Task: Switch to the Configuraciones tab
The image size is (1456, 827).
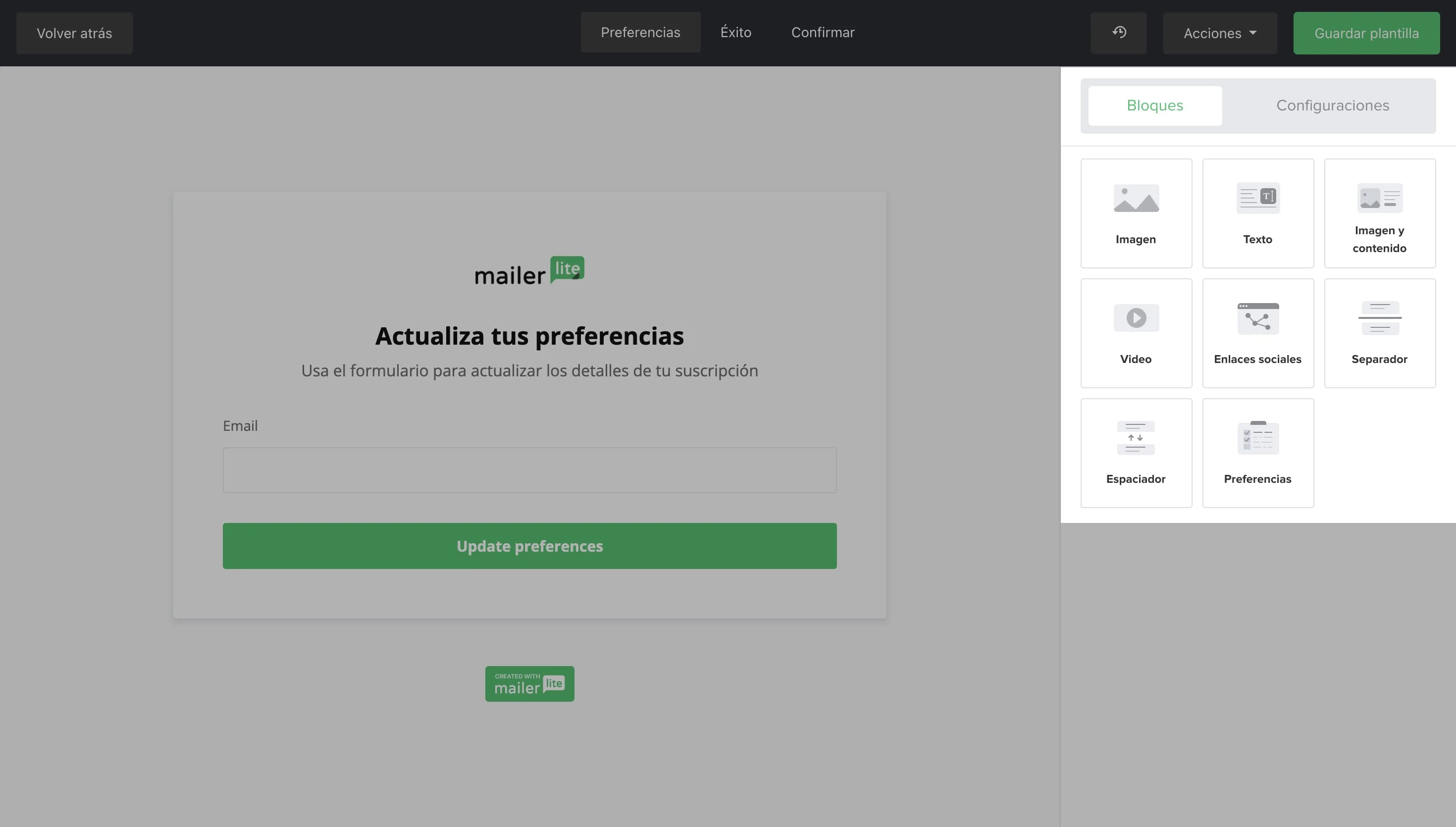Action: coord(1332,105)
